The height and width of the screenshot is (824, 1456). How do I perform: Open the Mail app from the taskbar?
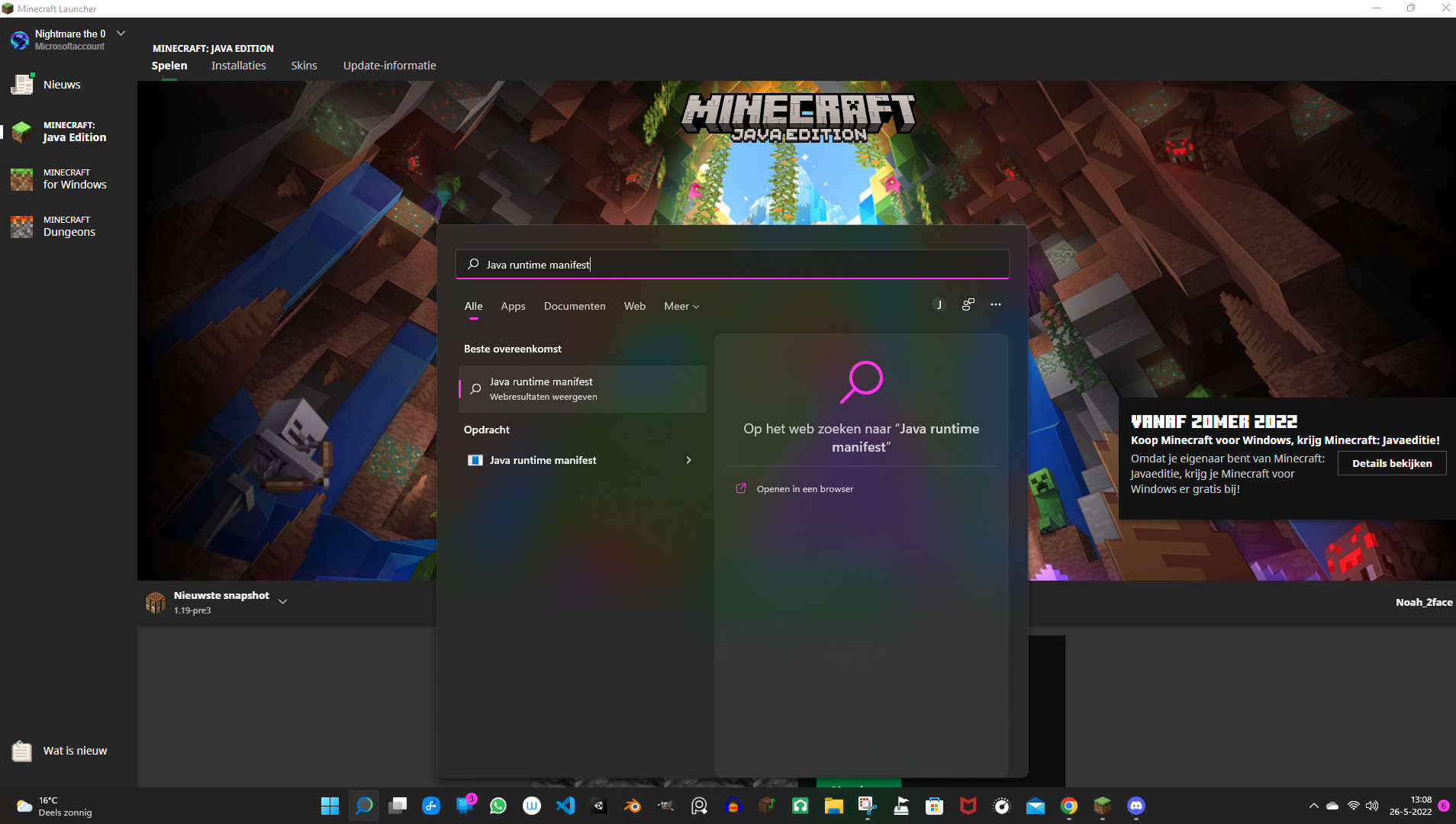tap(1036, 806)
